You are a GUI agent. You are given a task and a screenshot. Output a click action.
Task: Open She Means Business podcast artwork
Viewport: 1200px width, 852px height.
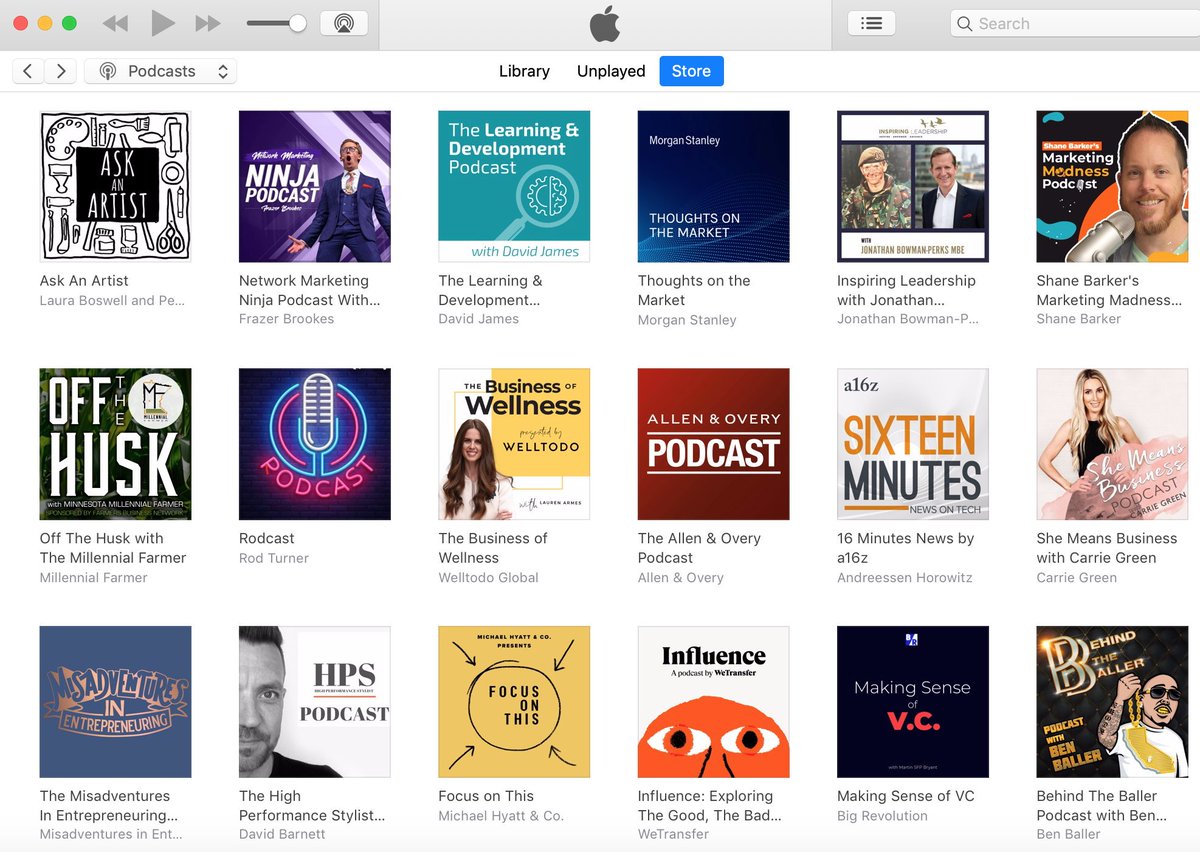click(1112, 444)
